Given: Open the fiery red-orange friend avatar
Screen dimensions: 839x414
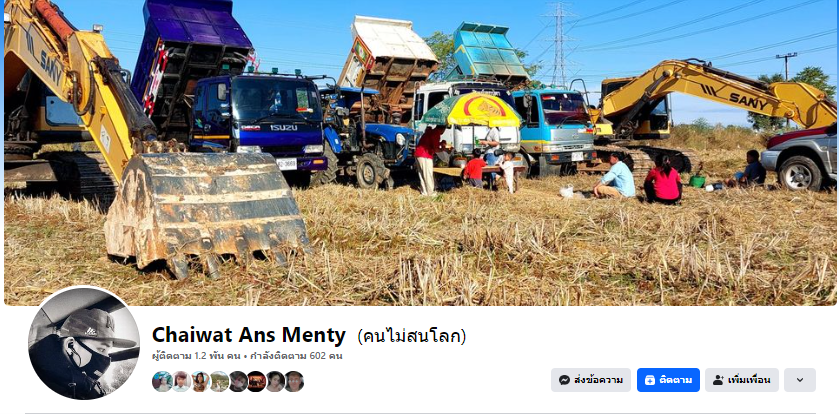Looking at the screenshot, I should click(x=256, y=381).
